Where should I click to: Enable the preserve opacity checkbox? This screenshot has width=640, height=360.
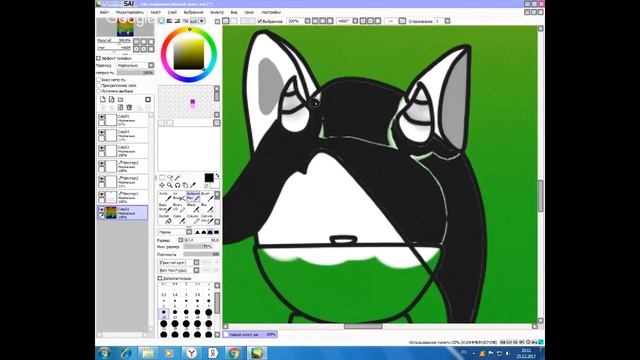[98, 80]
